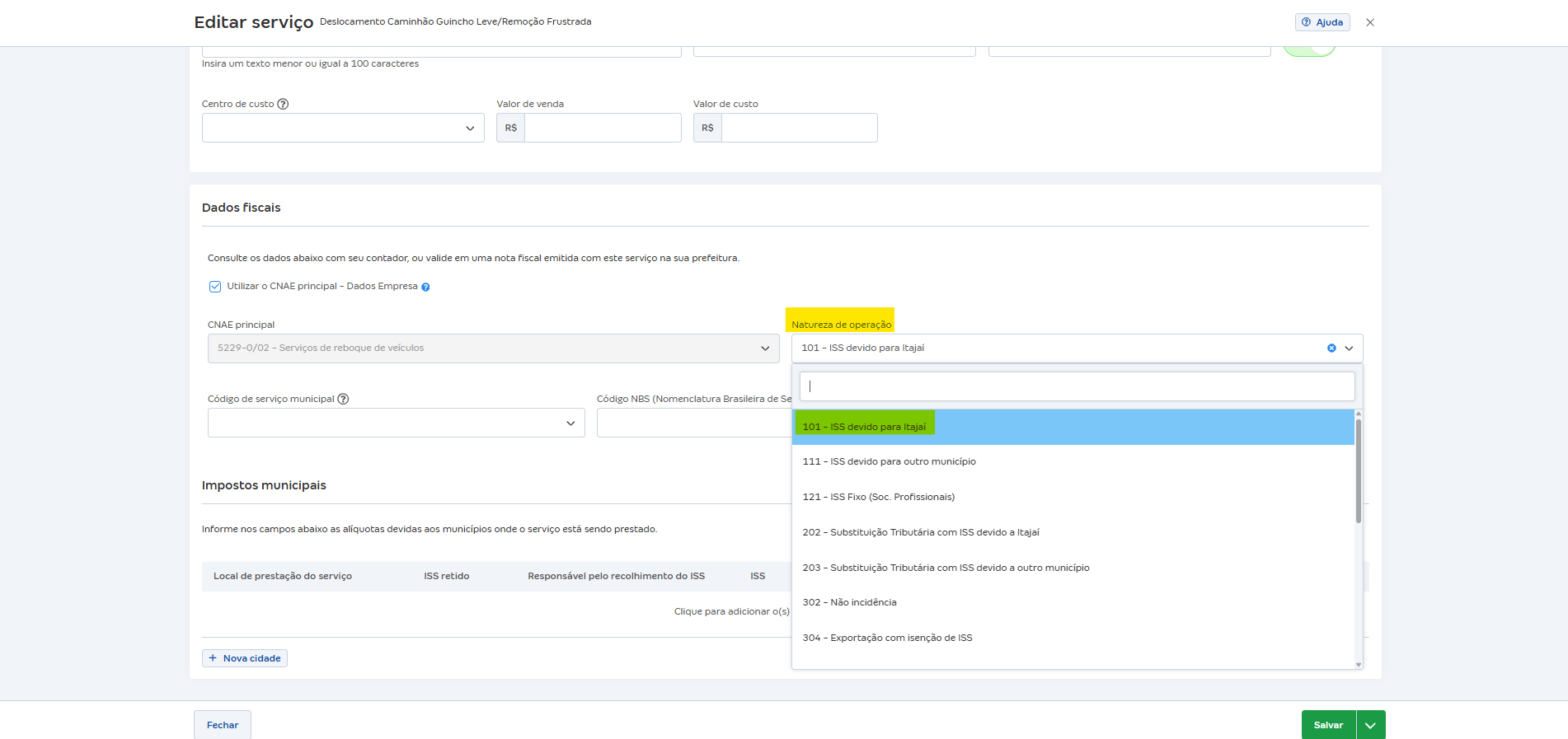Click the help icon beside Centro de custo
This screenshot has width=1568, height=739.
click(x=283, y=104)
